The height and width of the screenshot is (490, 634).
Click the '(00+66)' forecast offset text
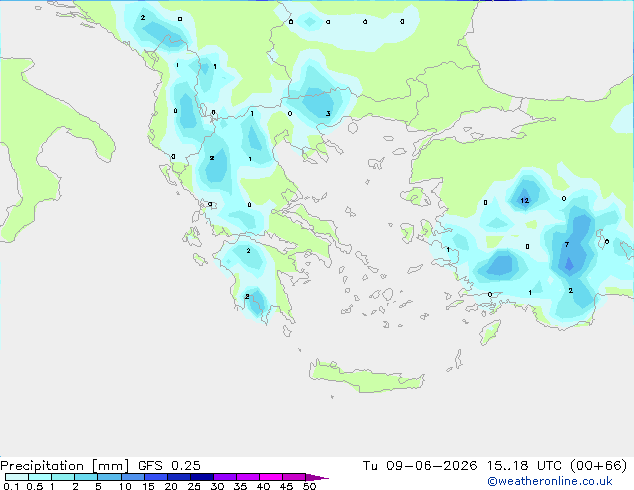tap(598, 466)
